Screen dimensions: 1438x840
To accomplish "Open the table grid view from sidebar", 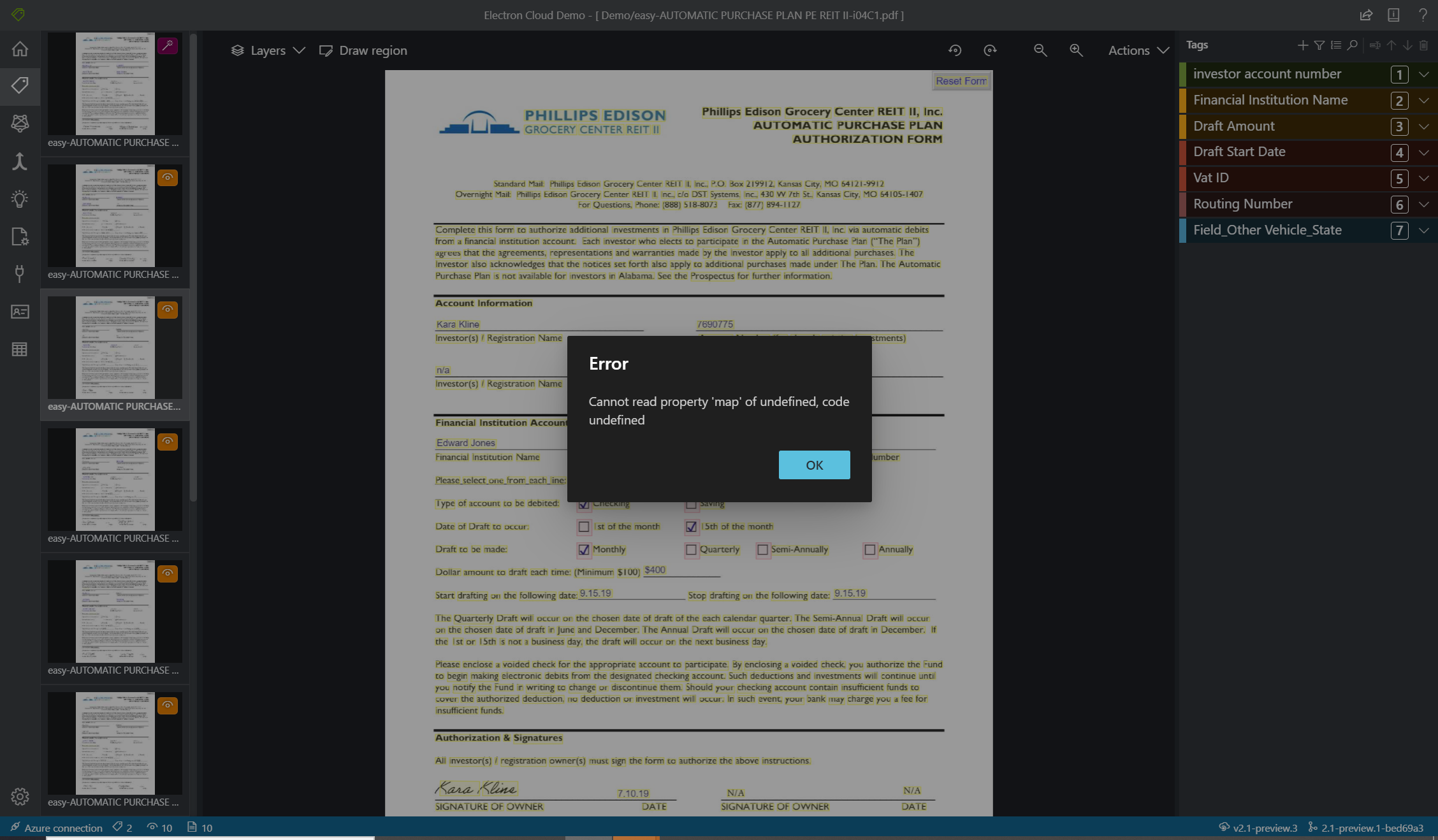I will click(20, 349).
